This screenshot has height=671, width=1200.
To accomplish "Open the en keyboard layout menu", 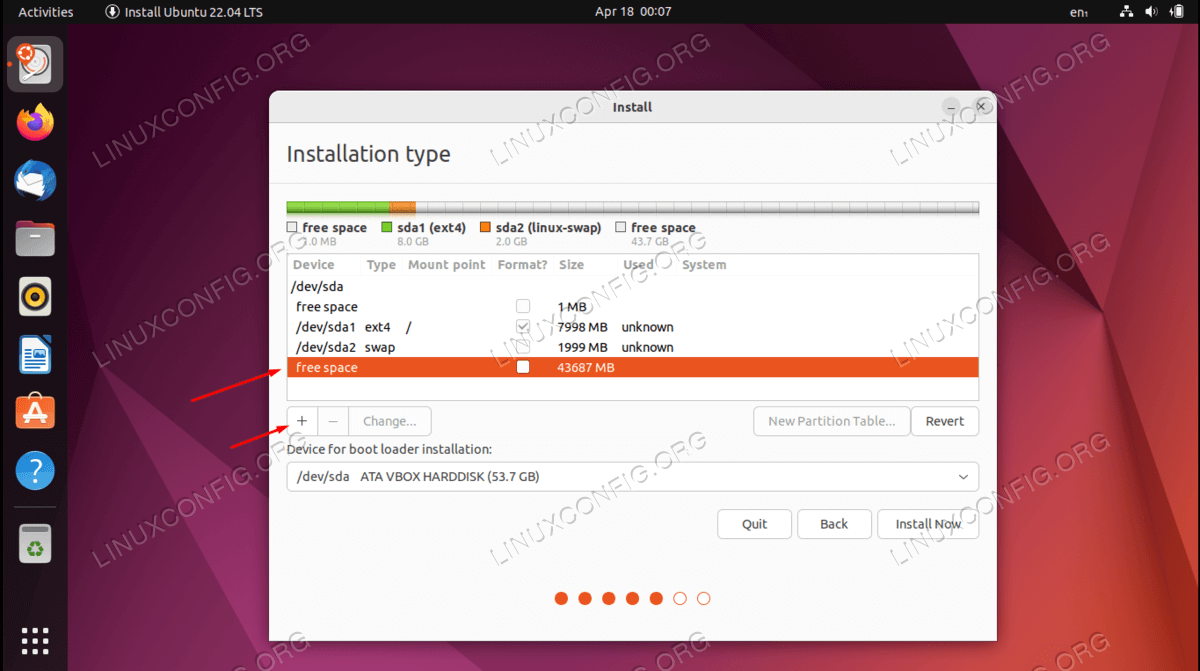I will tap(1079, 12).
